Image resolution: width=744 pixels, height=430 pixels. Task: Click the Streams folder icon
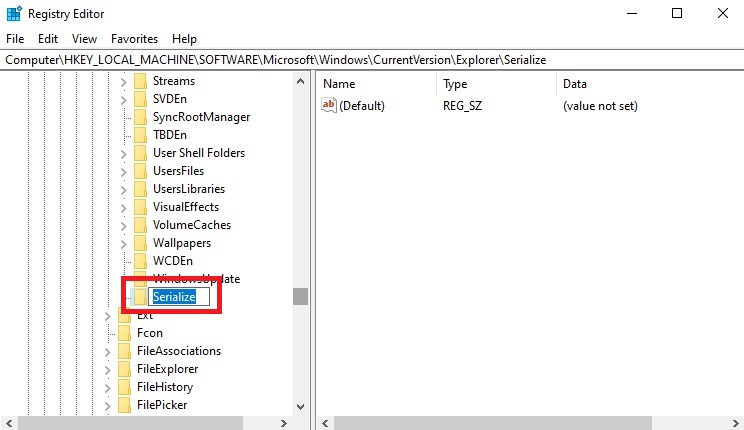[140, 81]
